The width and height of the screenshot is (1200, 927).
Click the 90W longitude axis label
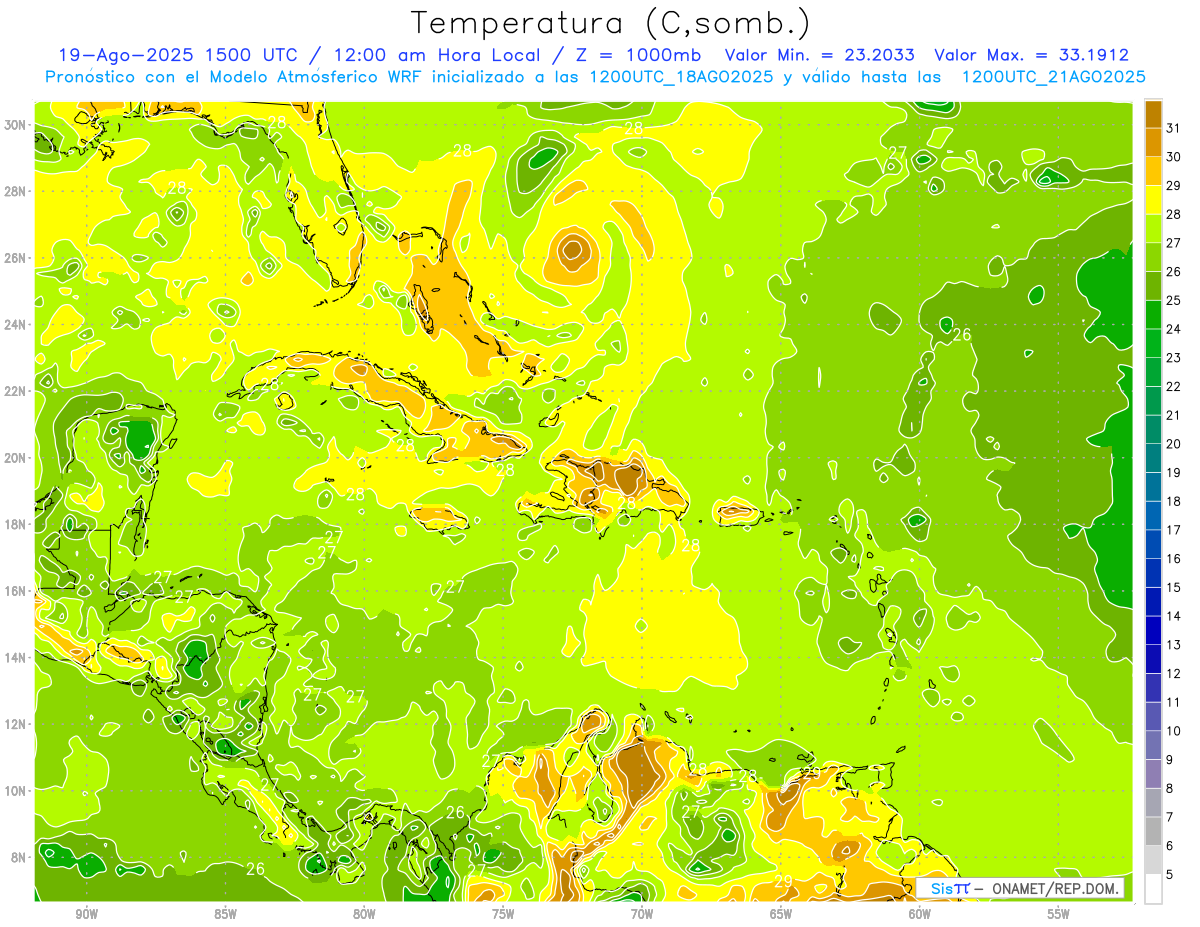point(87,914)
